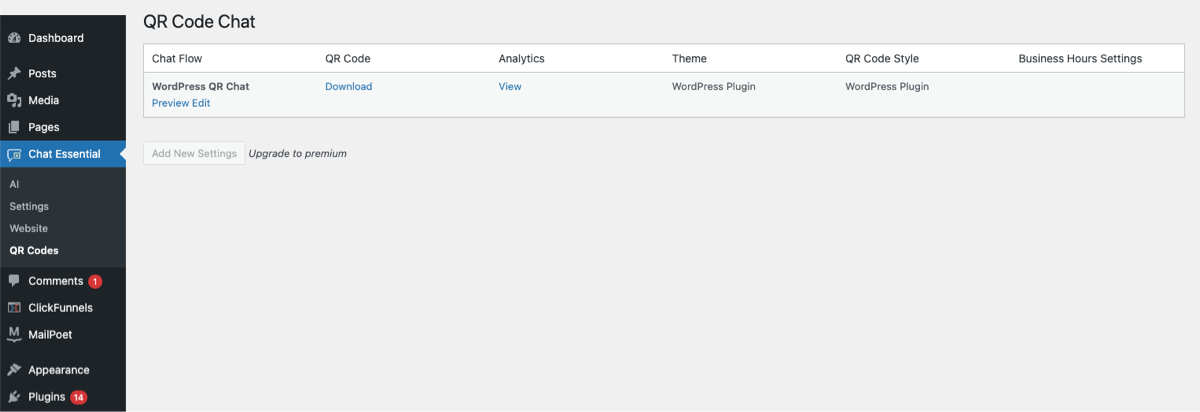This screenshot has width=1200, height=412.
Task: Open the AI submenu item
Action: pyautogui.click(x=14, y=184)
